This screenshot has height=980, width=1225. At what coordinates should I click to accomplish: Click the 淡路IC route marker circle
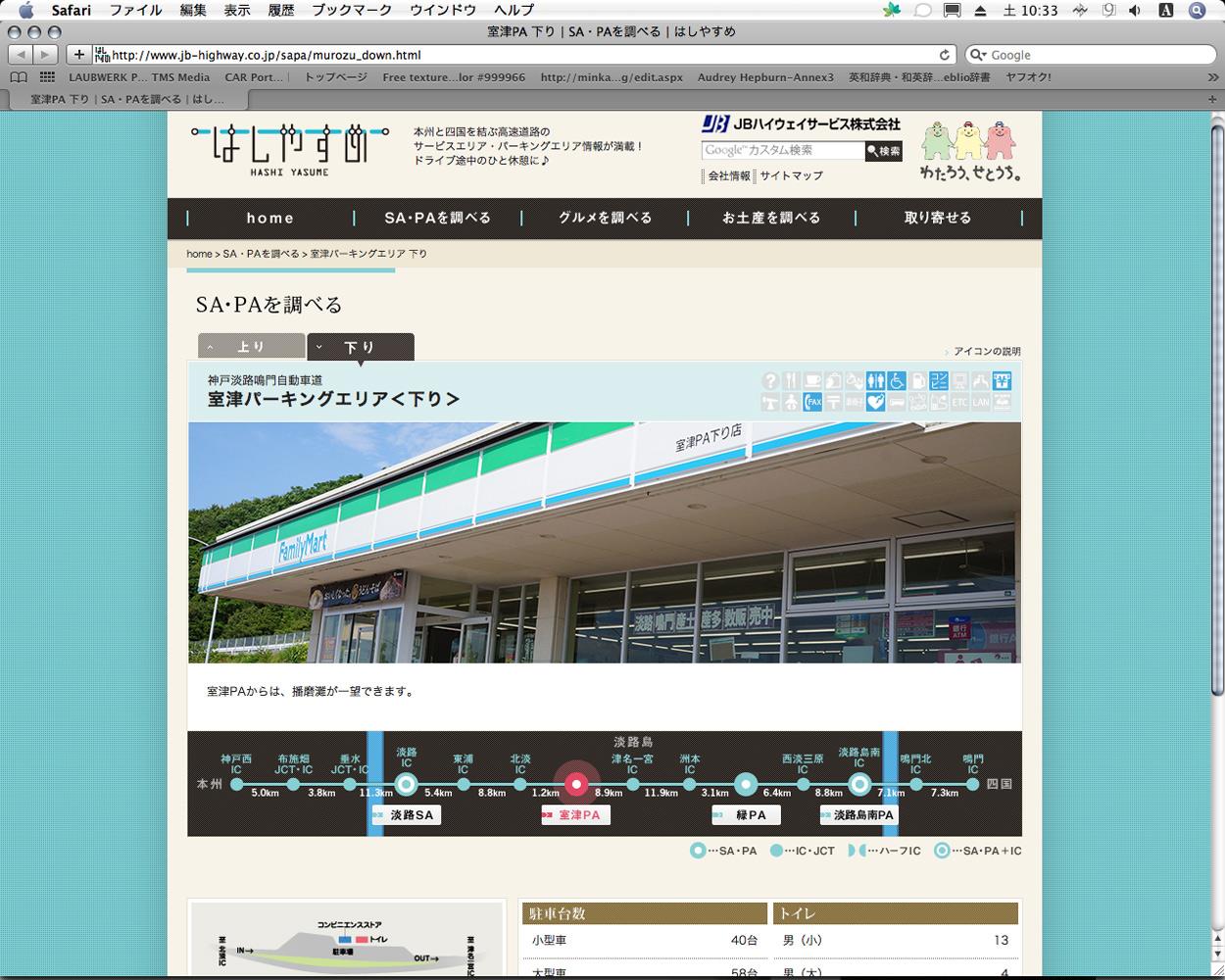[x=407, y=784]
